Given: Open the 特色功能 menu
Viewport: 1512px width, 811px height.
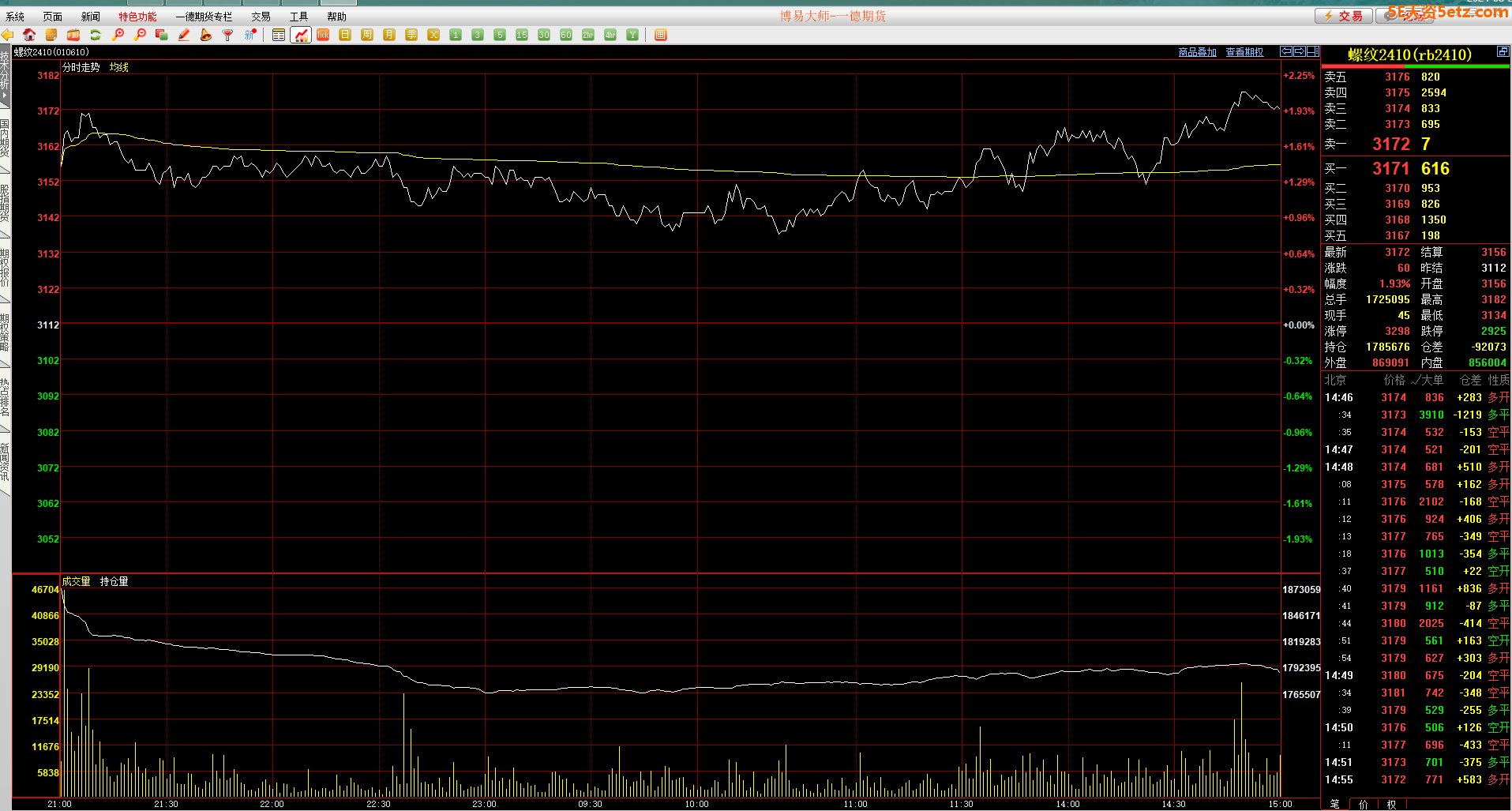Looking at the screenshot, I should [137, 17].
